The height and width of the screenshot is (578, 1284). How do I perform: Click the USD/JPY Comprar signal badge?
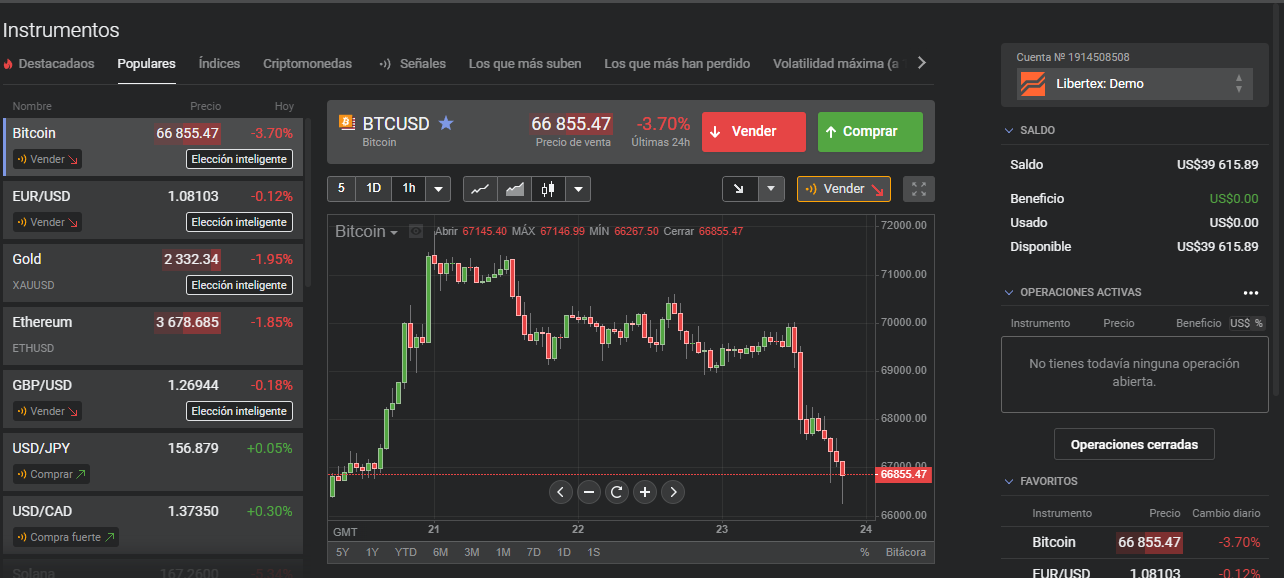51,474
